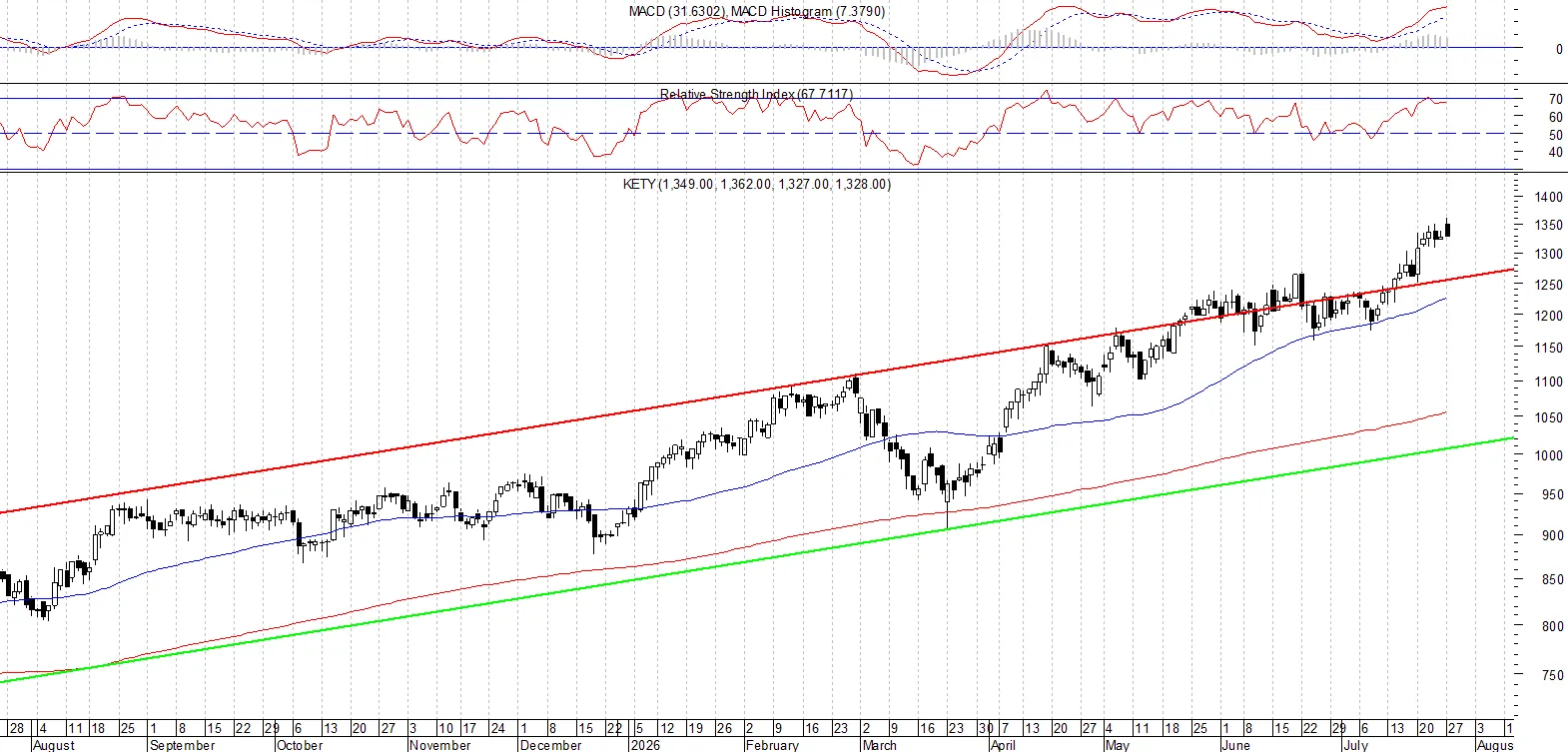
Task: Click the February month label
Action: click(773, 745)
